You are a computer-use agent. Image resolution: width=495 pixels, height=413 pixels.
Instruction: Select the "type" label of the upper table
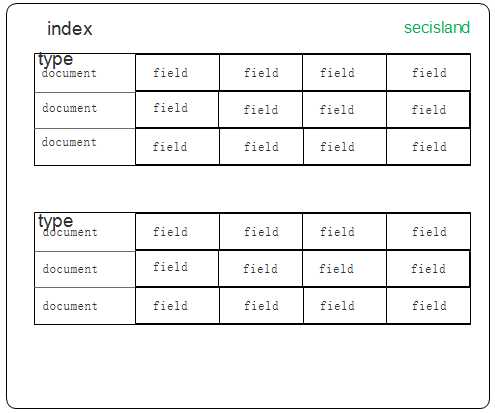pos(55,60)
